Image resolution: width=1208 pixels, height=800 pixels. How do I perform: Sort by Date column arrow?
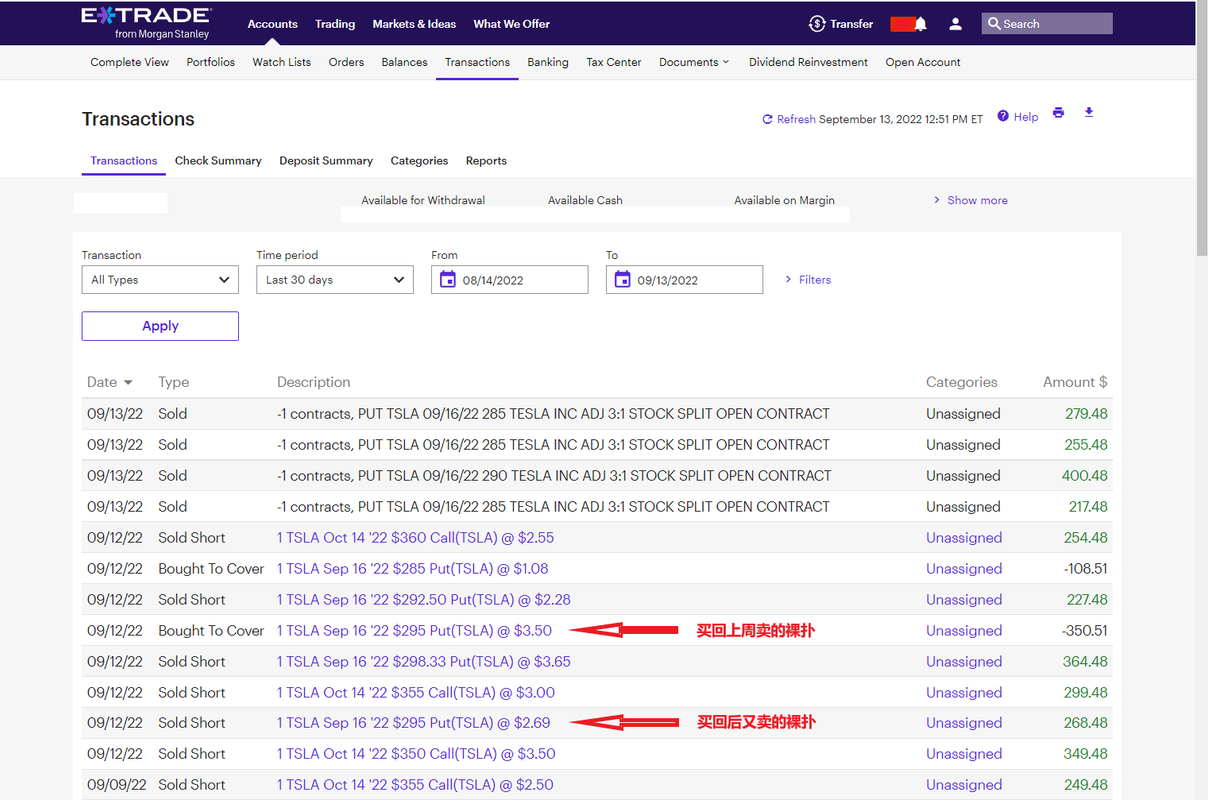tap(127, 383)
